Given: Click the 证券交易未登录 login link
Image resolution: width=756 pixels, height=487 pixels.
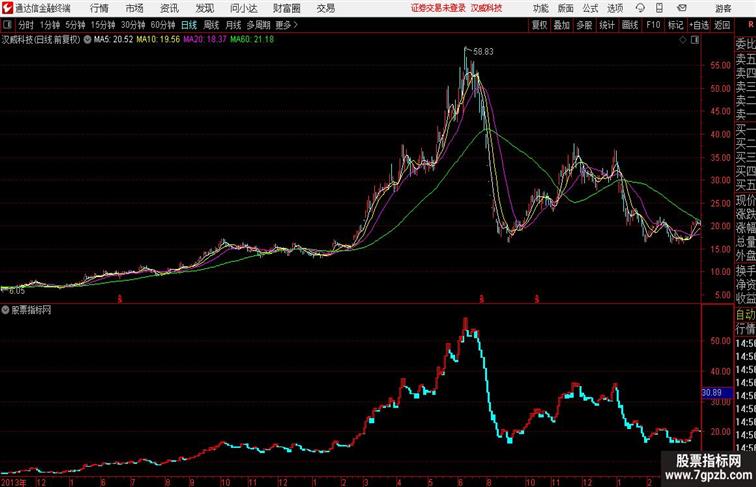Looking at the screenshot, I should pos(438,8).
